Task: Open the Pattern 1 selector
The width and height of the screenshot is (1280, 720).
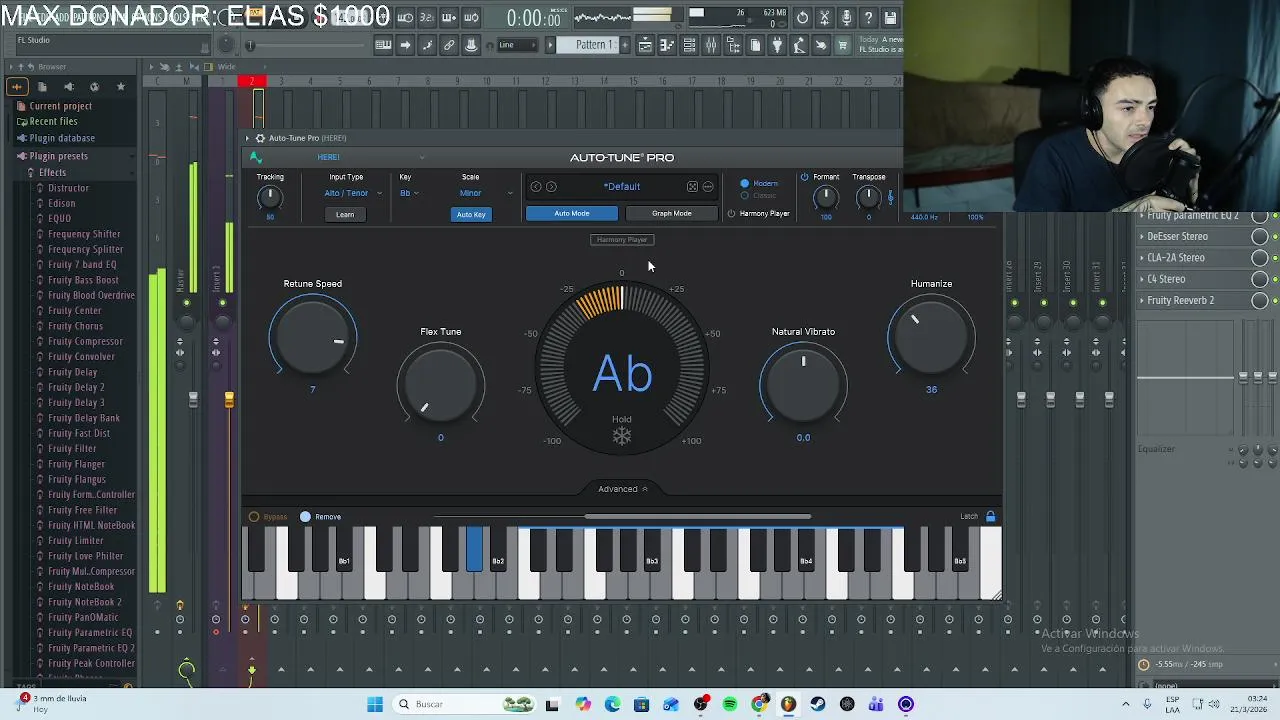Action: click(x=594, y=45)
